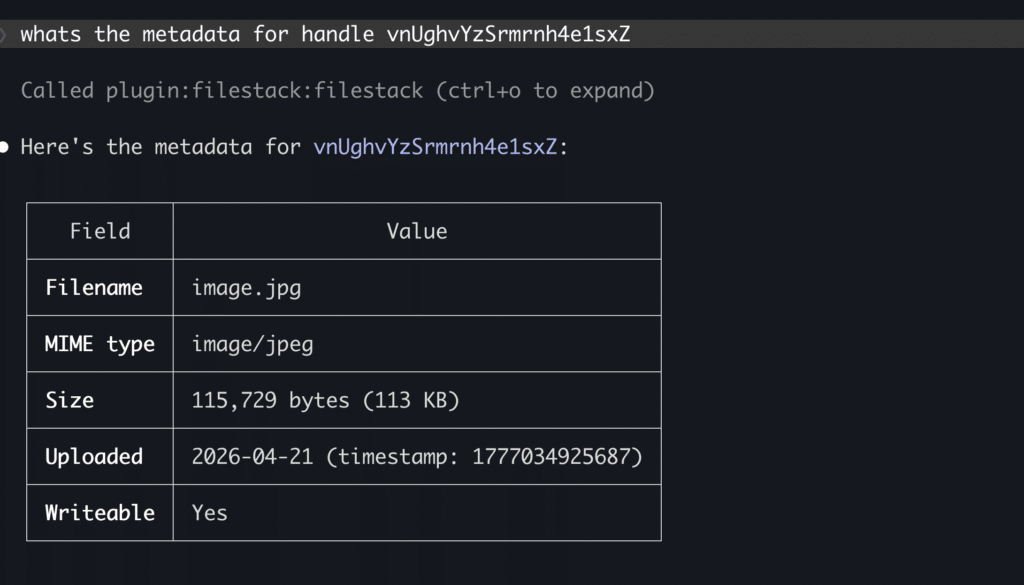The width and height of the screenshot is (1024, 585).
Task: Click 'Here's the metadata for' text
Action: click(160, 147)
